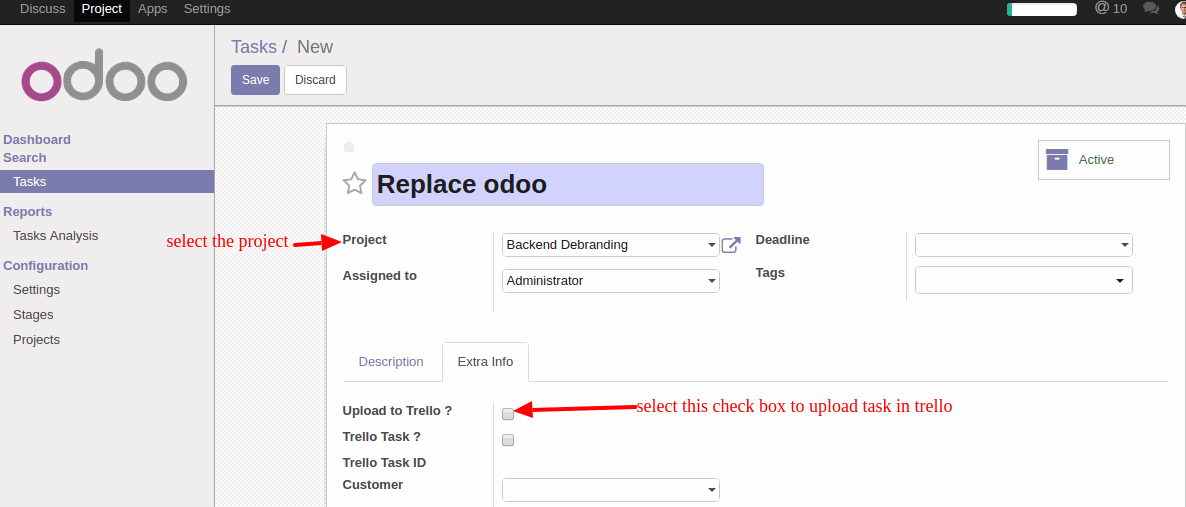
Task: Toggle the favorite star next to task title
Action: click(355, 184)
